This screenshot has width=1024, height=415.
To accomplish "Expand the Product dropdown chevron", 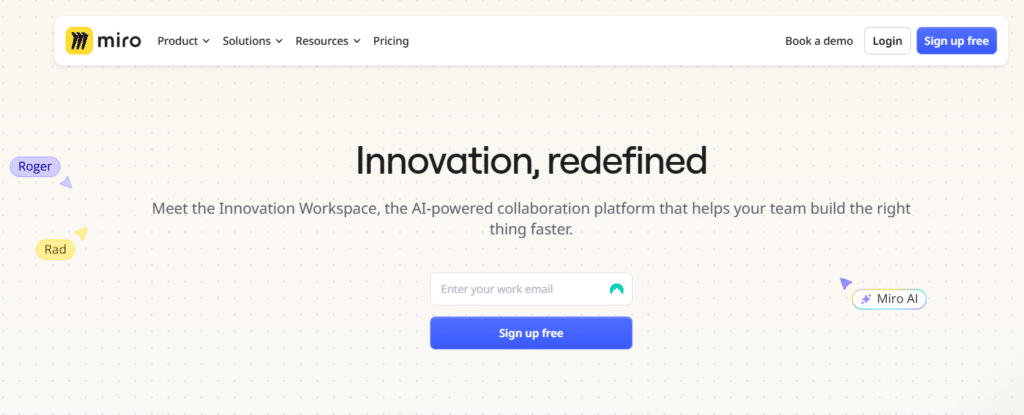I will [x=206, y=41].
